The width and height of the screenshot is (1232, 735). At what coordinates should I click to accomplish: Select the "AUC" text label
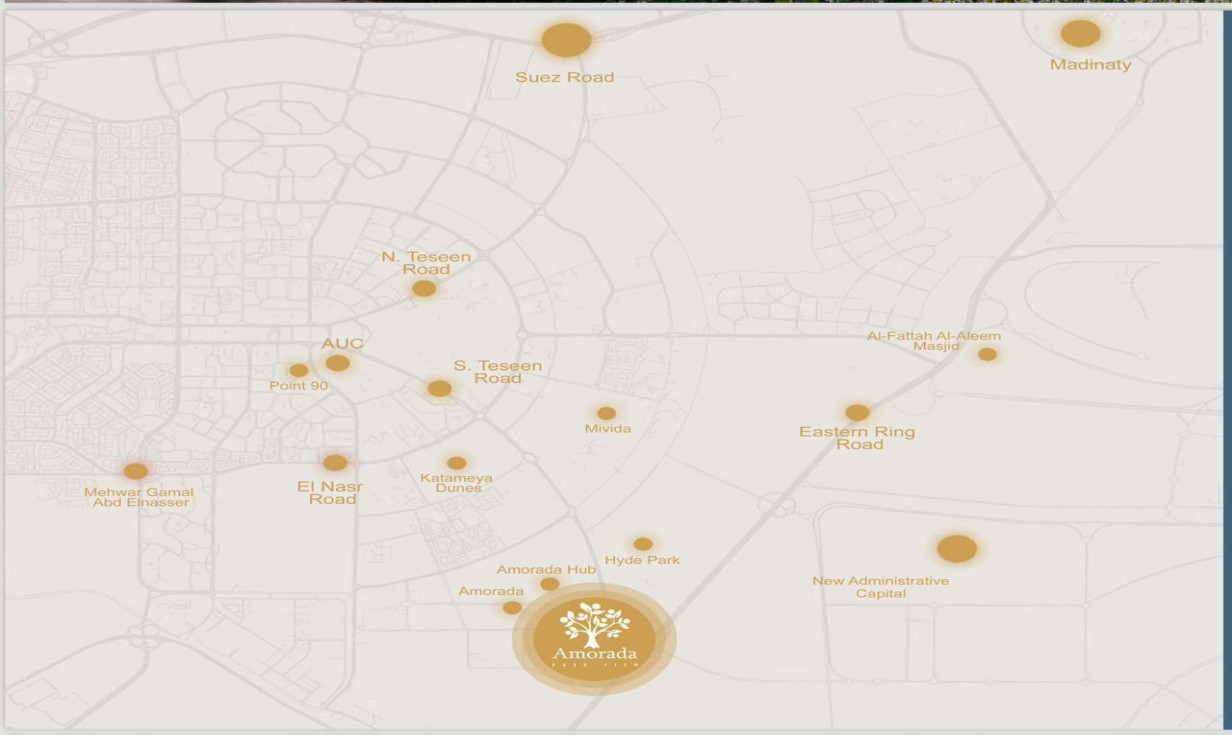[342, 344]
